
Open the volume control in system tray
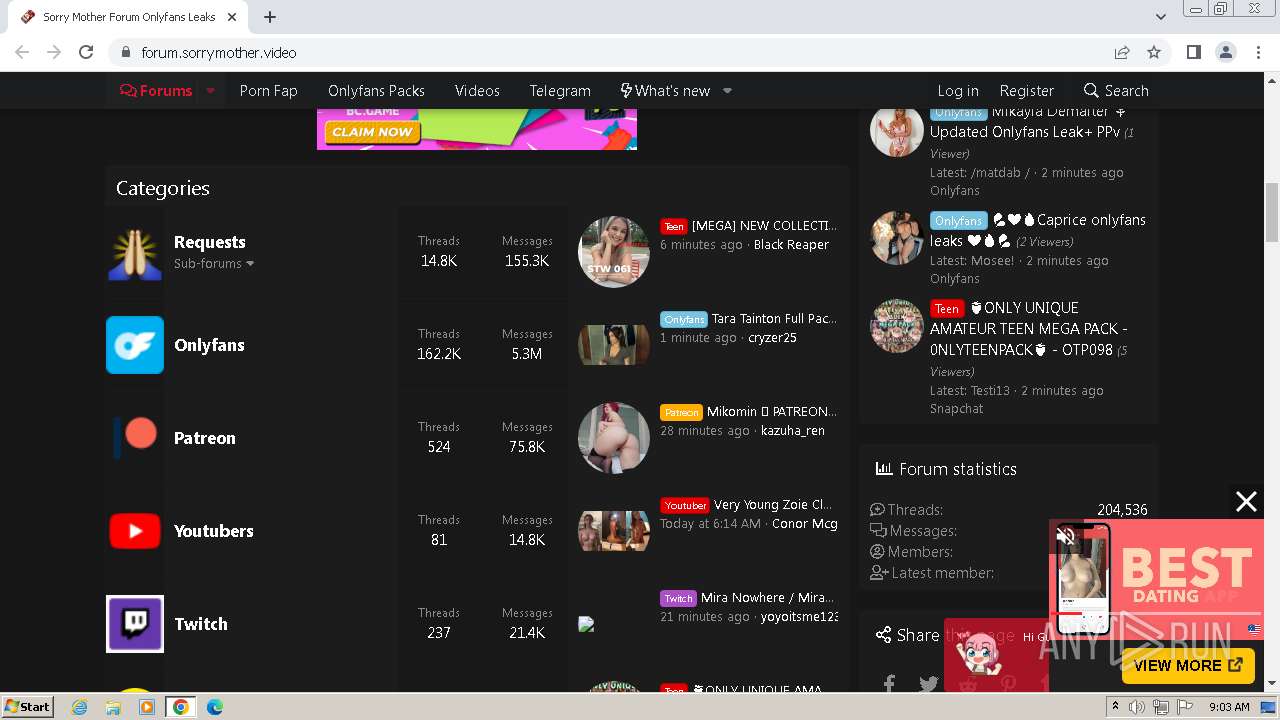(x=1137, y=707)
